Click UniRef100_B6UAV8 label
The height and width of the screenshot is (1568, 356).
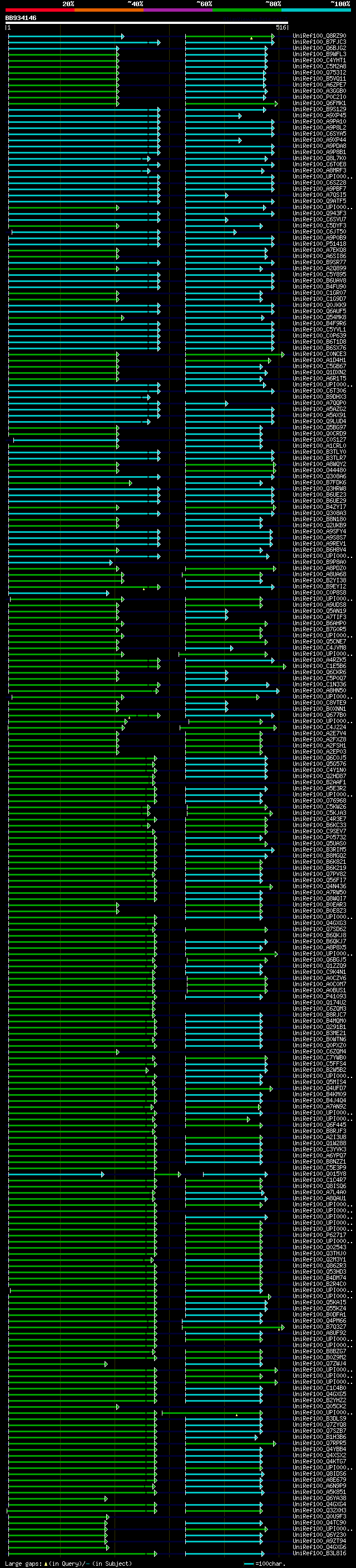click(x=319, y=280)
